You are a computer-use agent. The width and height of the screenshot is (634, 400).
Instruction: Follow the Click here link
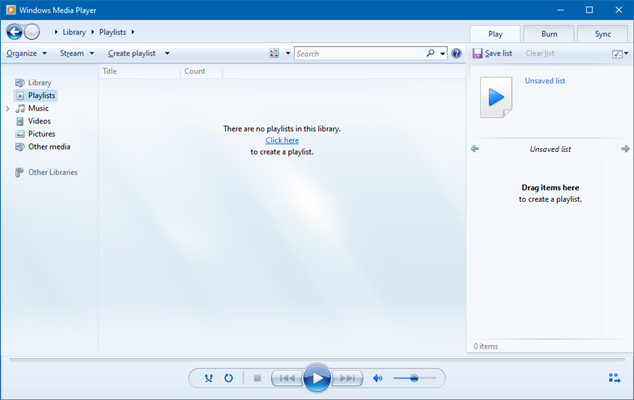click(x=282, y=140)
